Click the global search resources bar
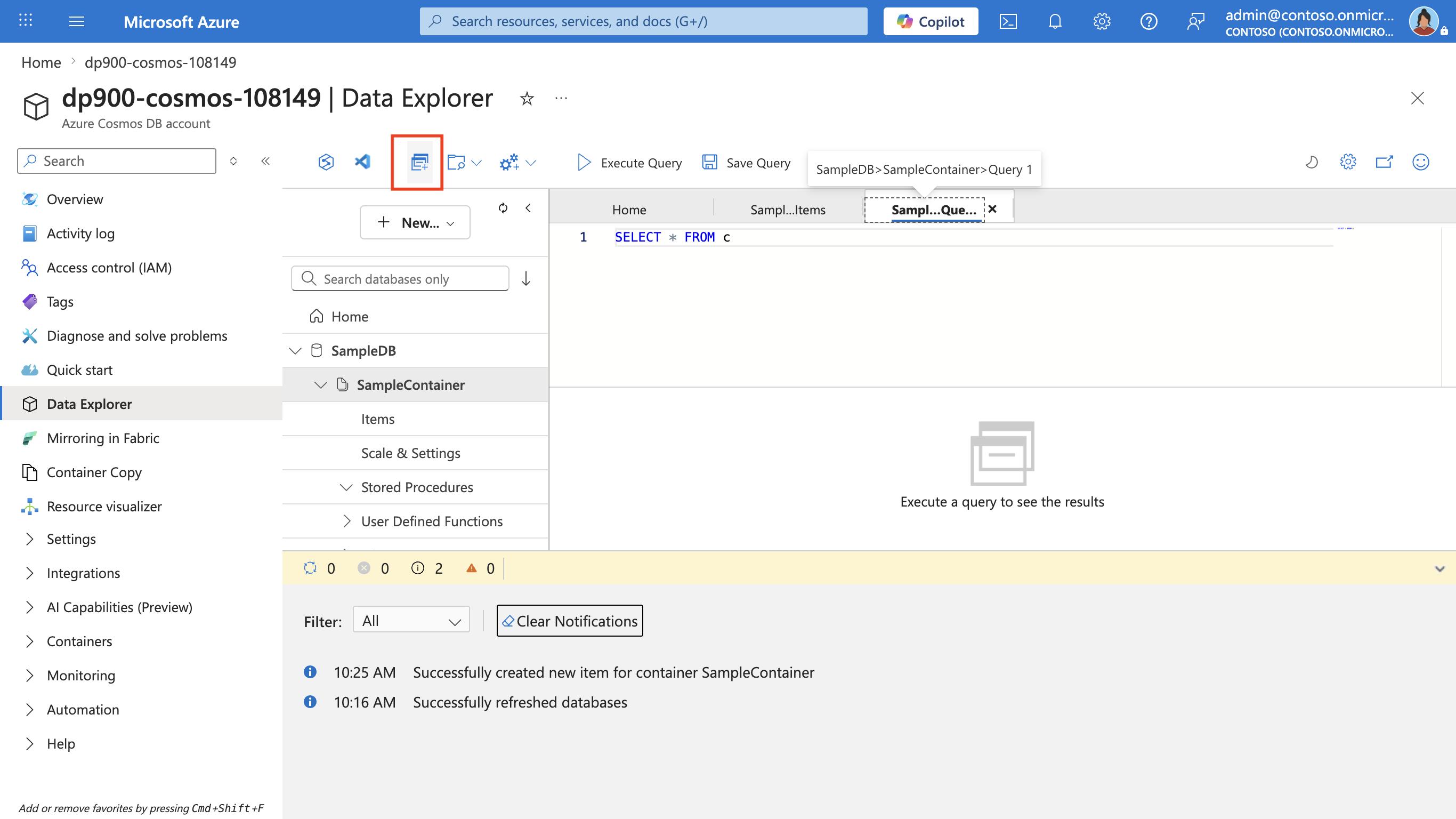 click(x=643, y=21)
